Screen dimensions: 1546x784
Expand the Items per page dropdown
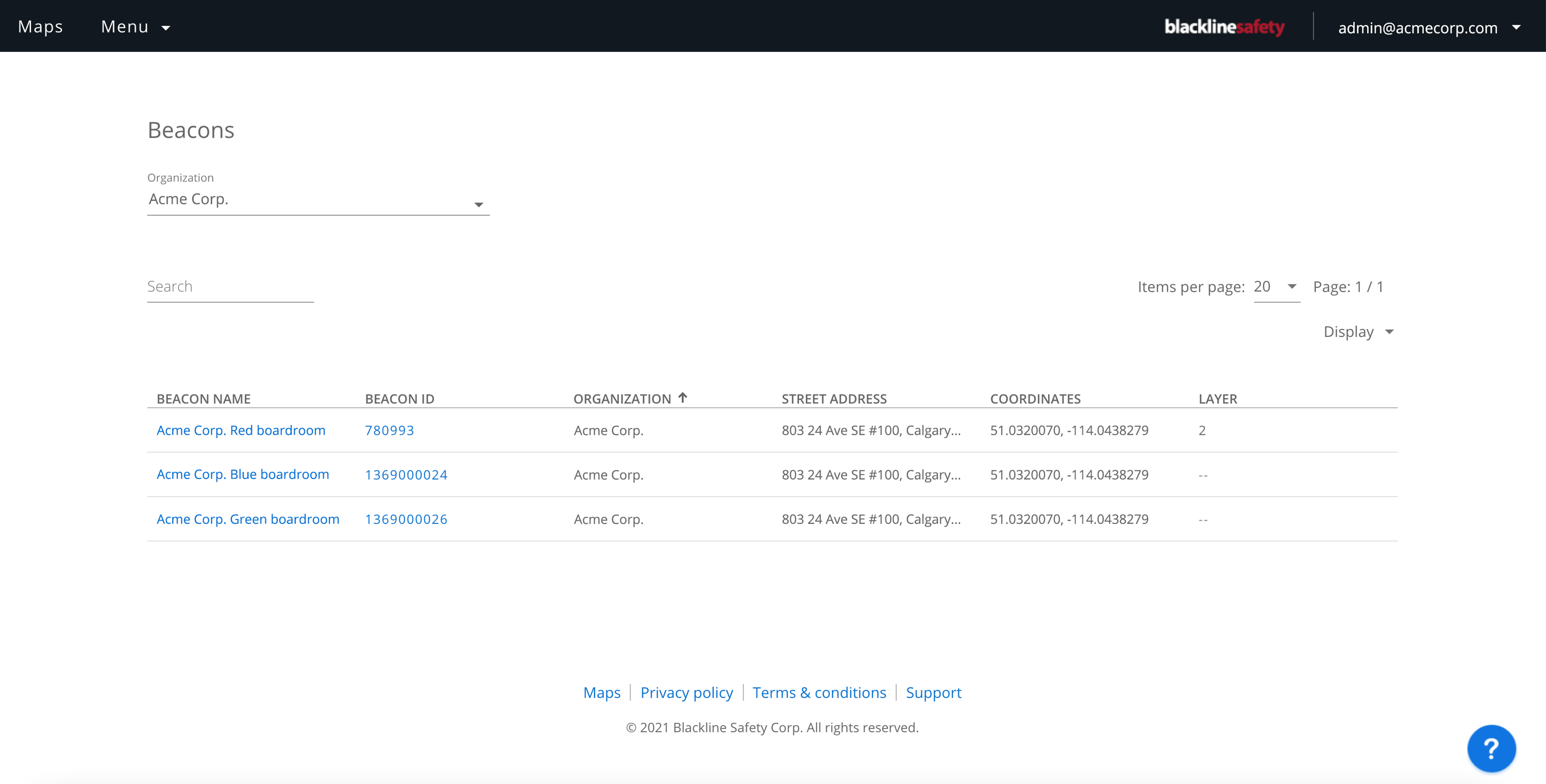click(x=1276, y=287)
